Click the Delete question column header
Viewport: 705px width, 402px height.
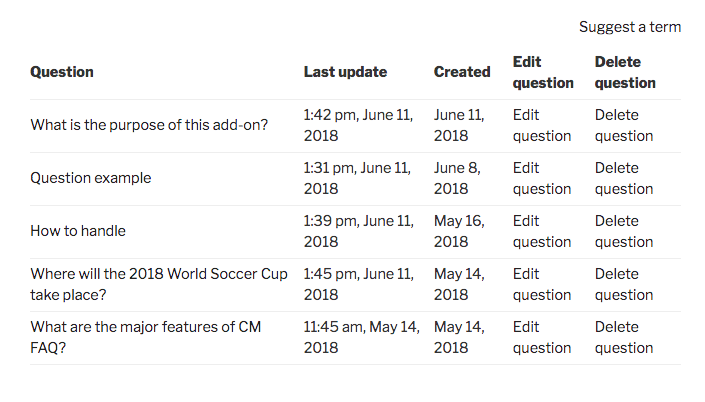pyautogui.click(x=625, y=72)
